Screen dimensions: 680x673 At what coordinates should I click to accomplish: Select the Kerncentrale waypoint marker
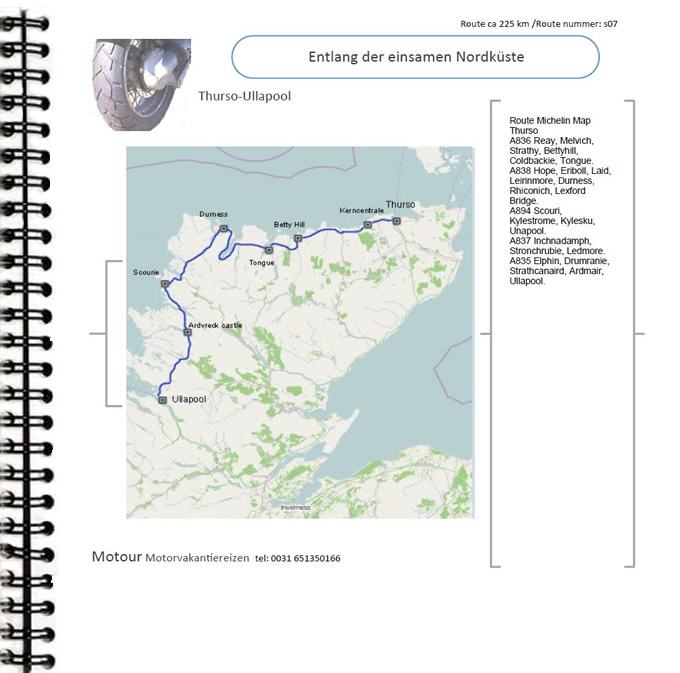pyautogui.click(x=367, y=225)
